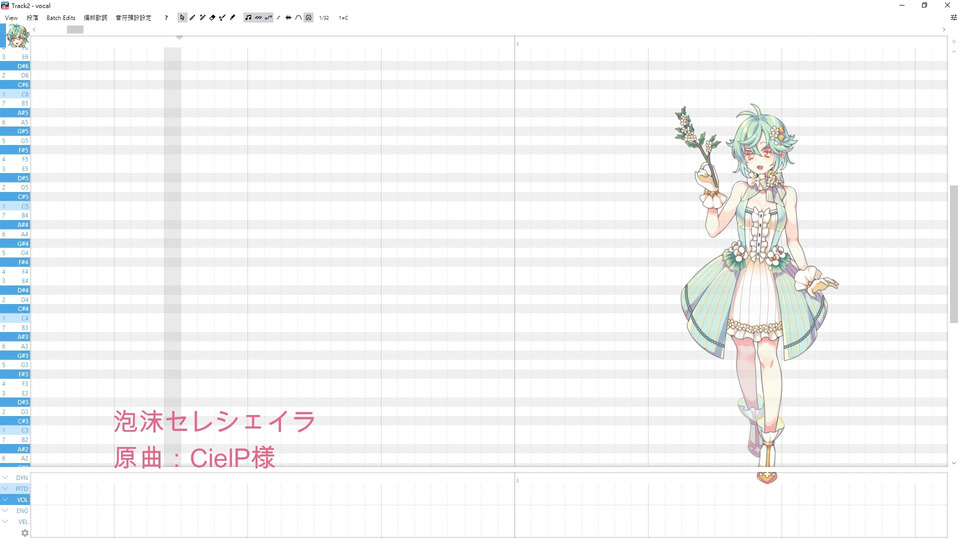Click the F#4 piano key

[15, 262]
